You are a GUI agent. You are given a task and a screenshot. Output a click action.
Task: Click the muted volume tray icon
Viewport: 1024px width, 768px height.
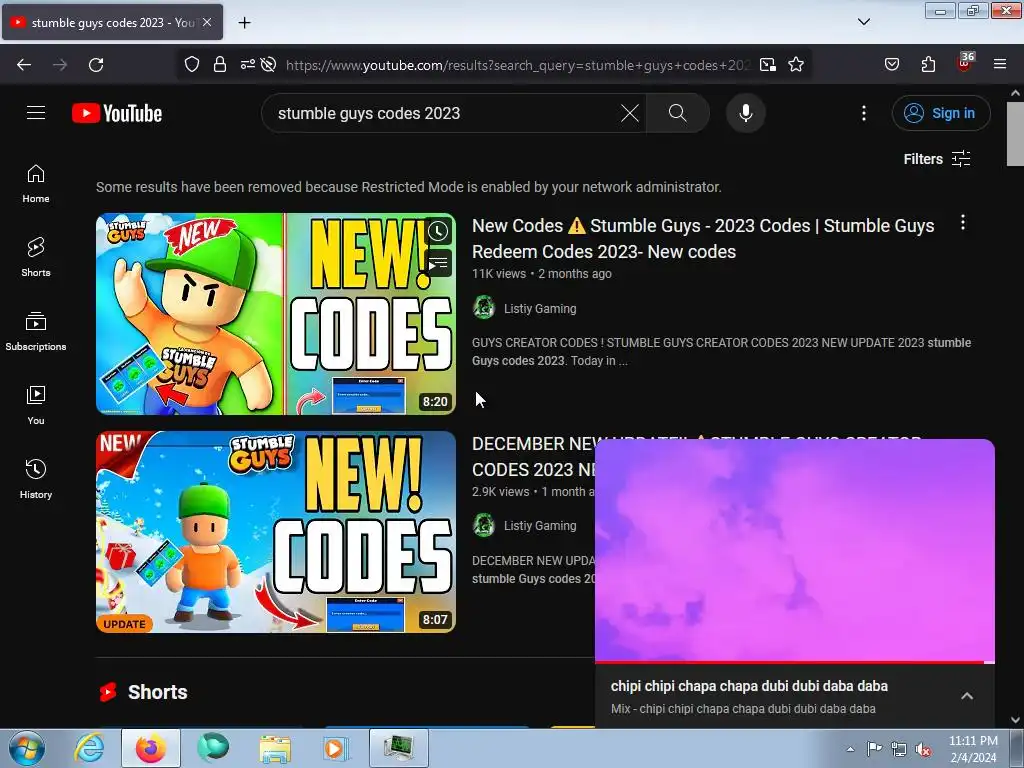tap(923, 749)
